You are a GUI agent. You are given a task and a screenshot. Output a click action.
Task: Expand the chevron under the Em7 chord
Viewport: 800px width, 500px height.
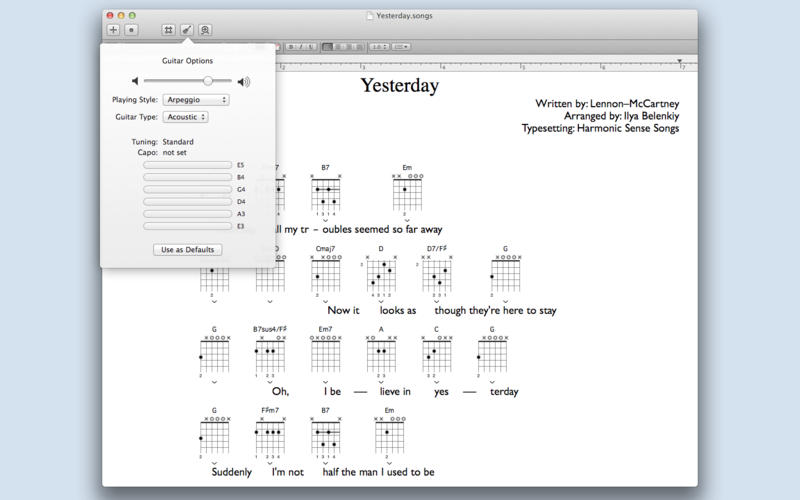326,382
